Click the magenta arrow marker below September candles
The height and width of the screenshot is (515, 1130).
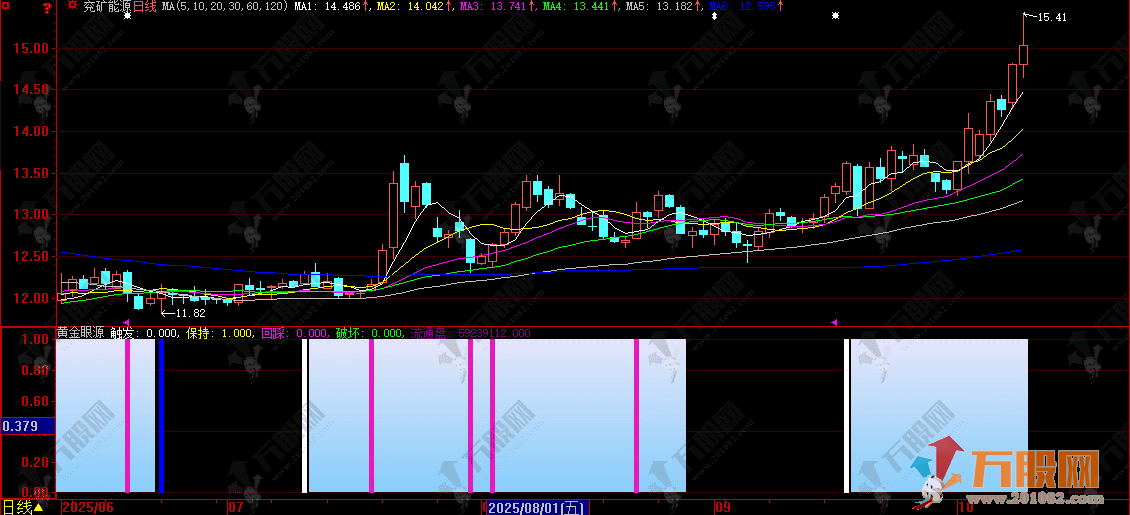834,322
